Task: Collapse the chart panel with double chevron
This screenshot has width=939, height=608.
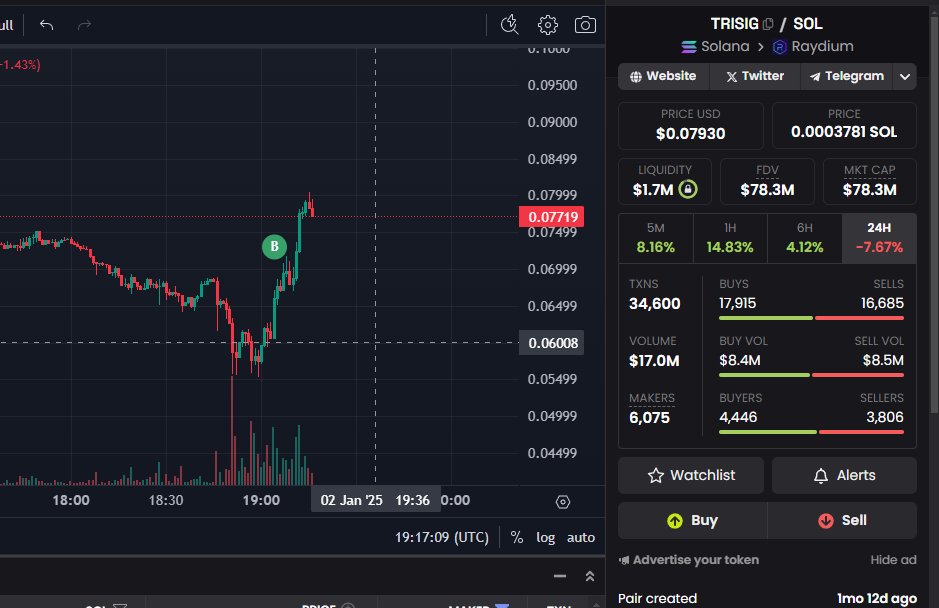Action: point(590,576)
